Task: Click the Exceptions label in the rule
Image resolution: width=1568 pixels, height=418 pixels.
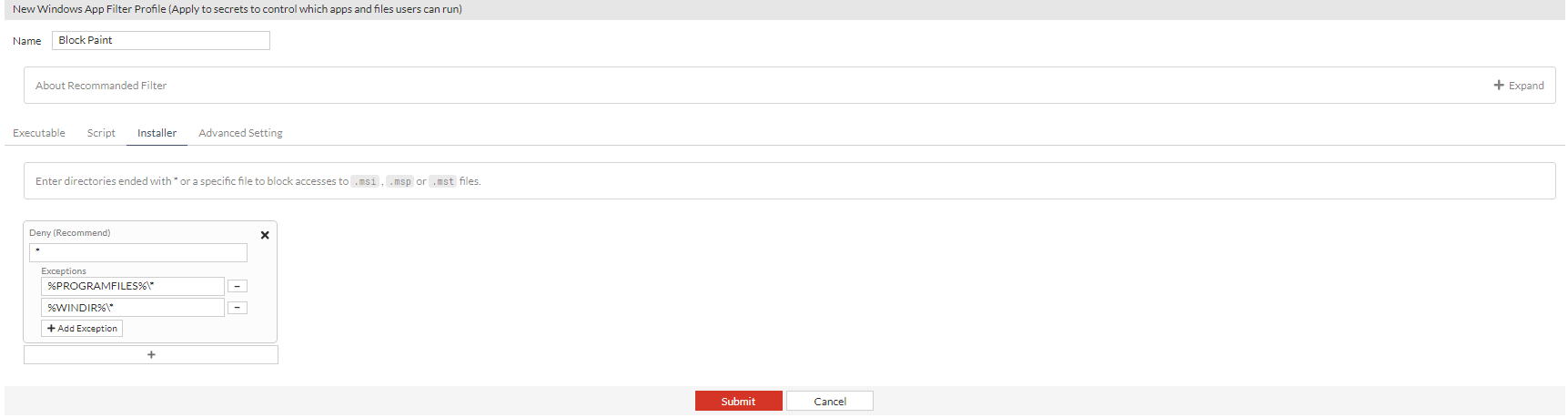Action: (64, 271)
